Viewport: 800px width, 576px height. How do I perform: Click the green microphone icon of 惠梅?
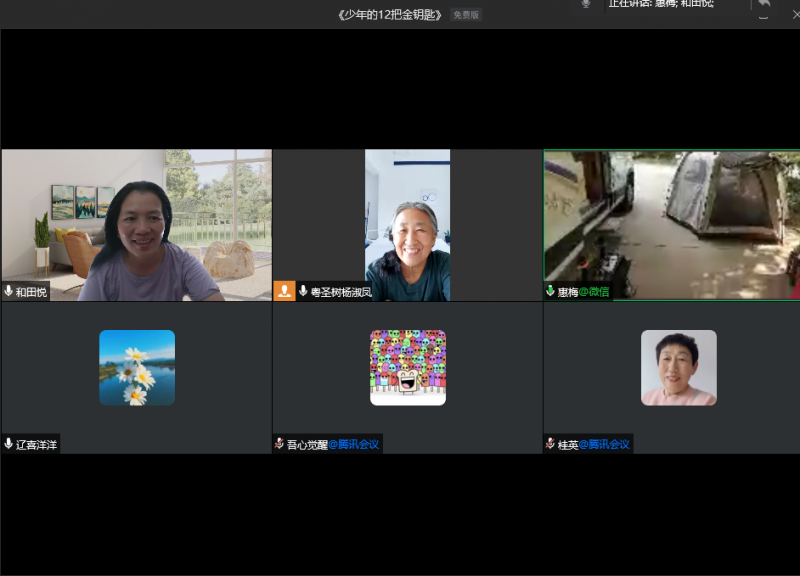click(550, 292)
